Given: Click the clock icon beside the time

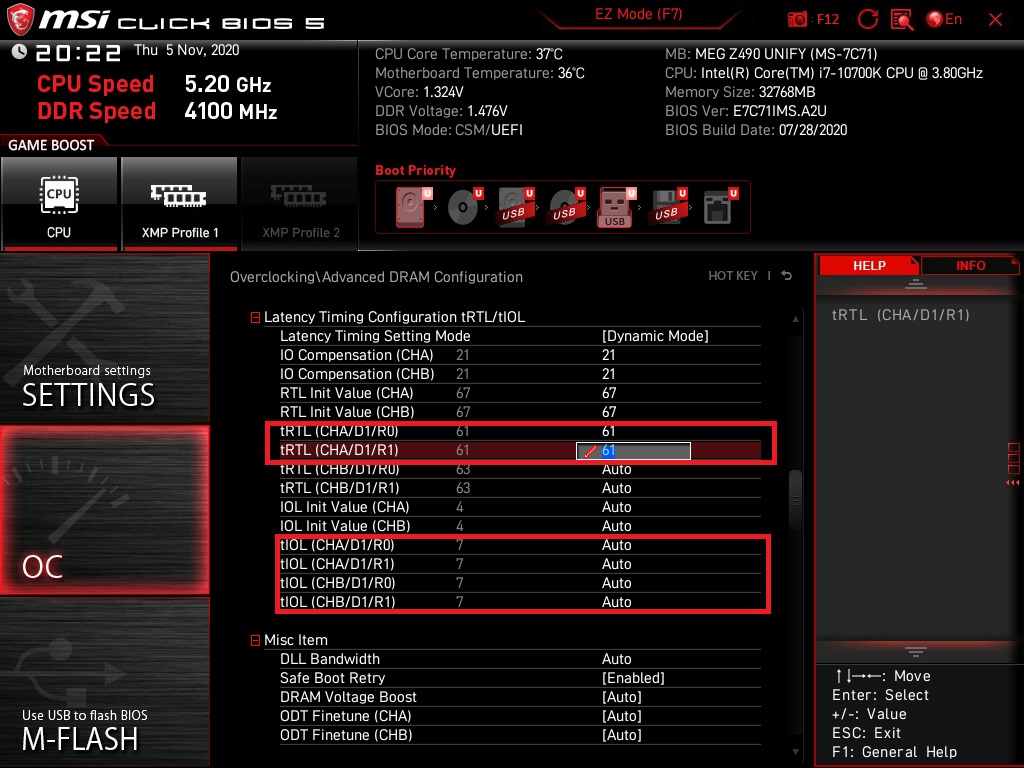Looking at the screenshot, I should (x=20, y=52).
